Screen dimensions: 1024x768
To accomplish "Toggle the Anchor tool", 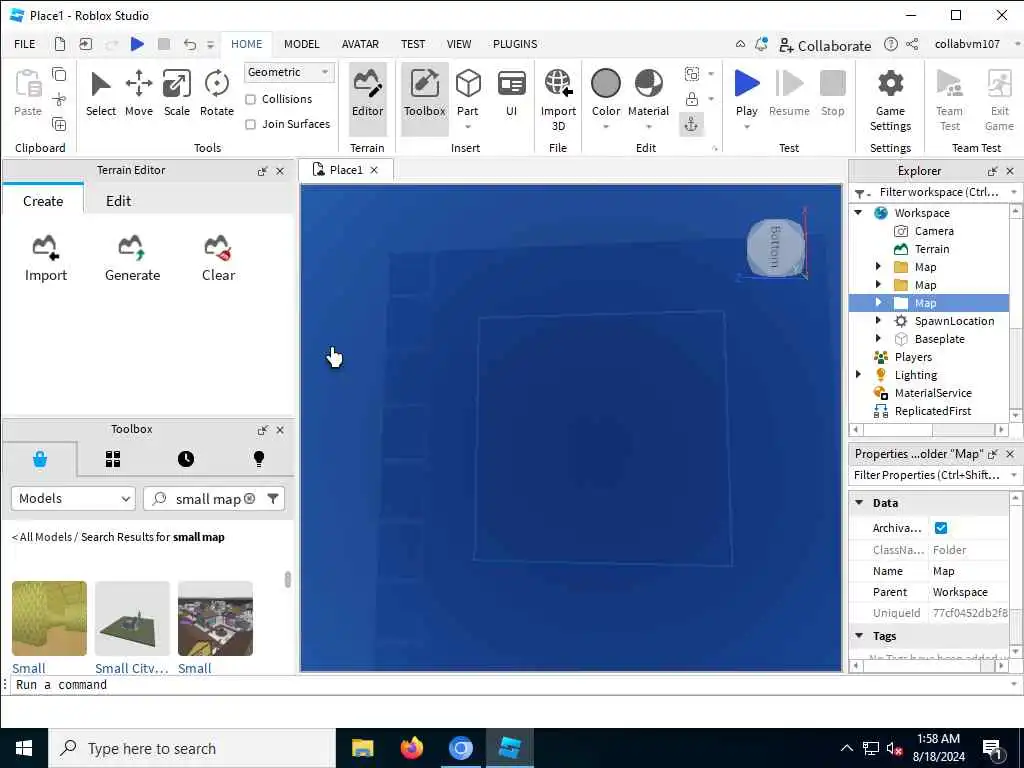I will 692,124.
